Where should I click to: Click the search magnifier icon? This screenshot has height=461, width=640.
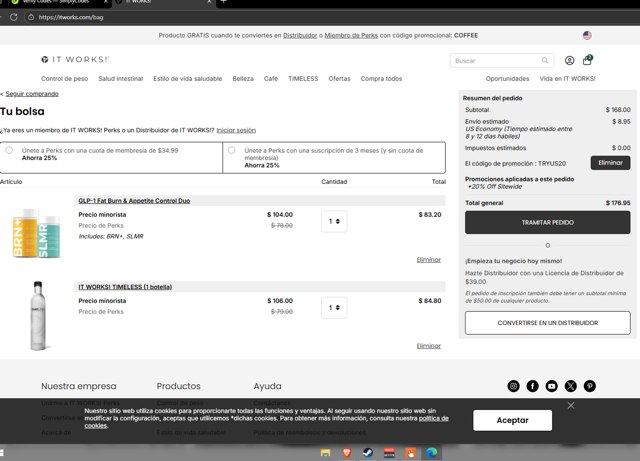point(545,60)
